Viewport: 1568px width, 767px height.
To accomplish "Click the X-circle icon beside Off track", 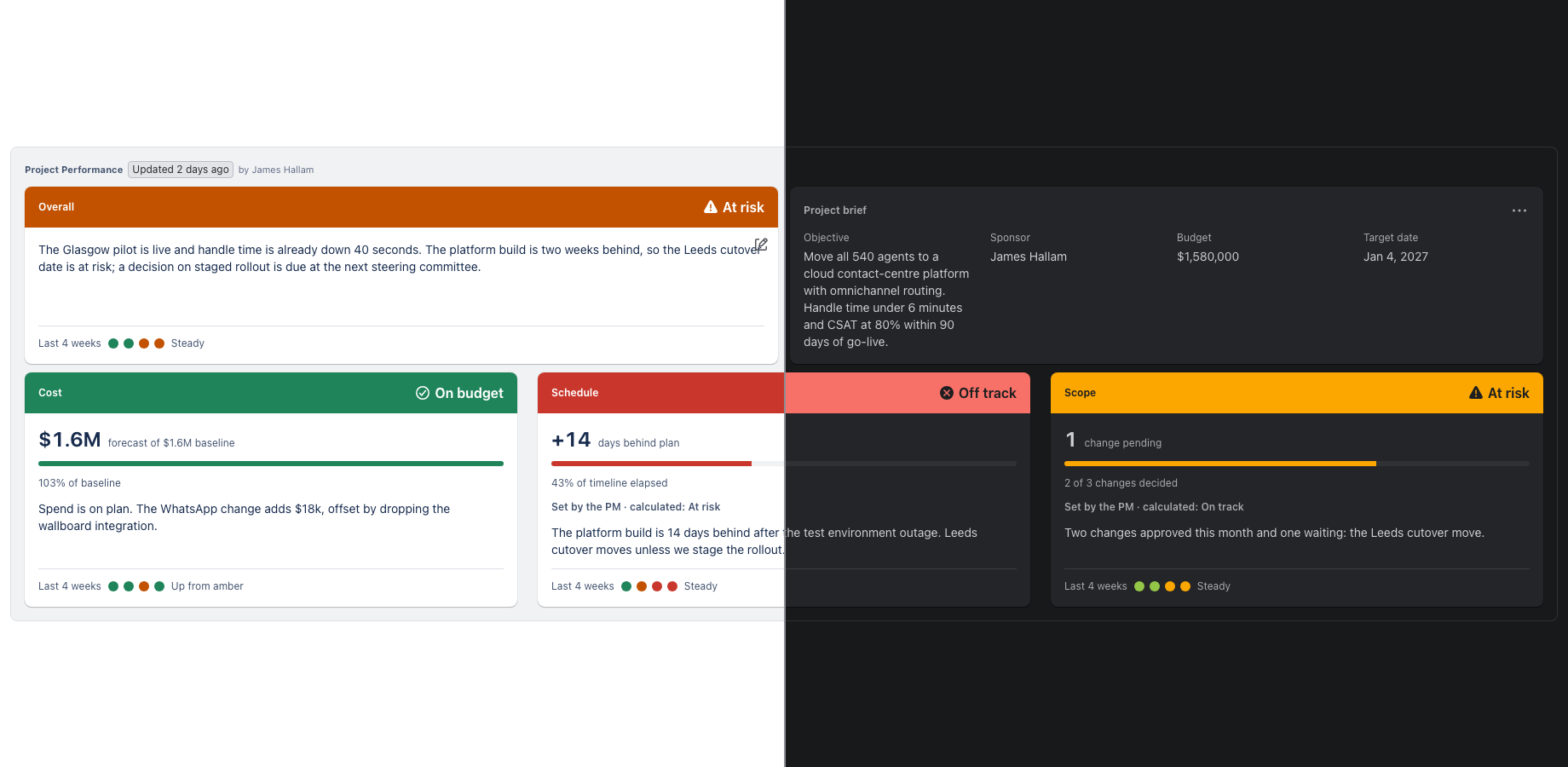I will click(x=947, y=393).
